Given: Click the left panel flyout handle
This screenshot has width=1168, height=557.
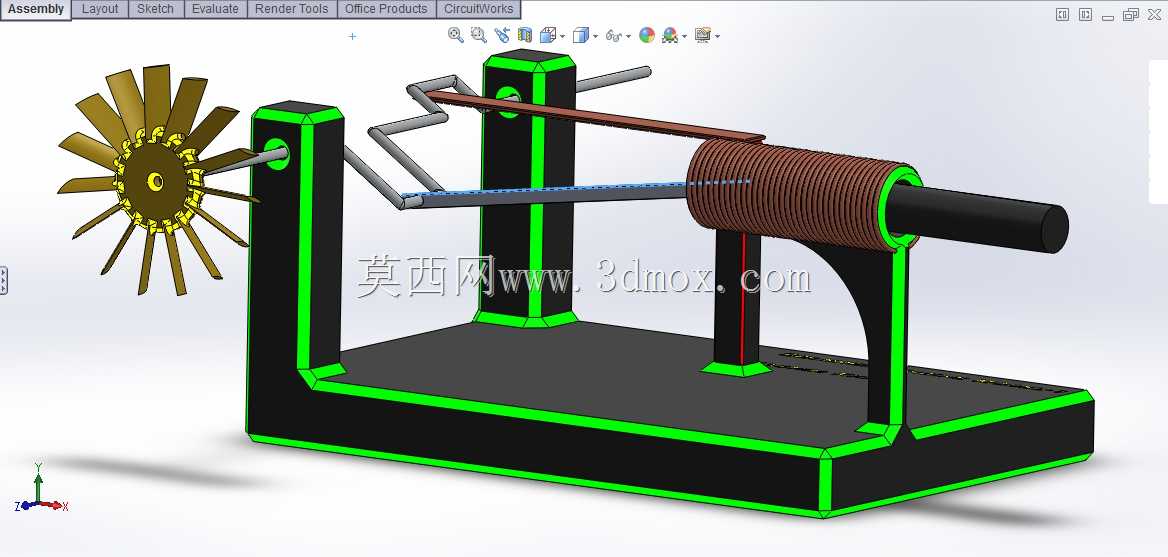Looking at the screenshot, I should point(3,280).
